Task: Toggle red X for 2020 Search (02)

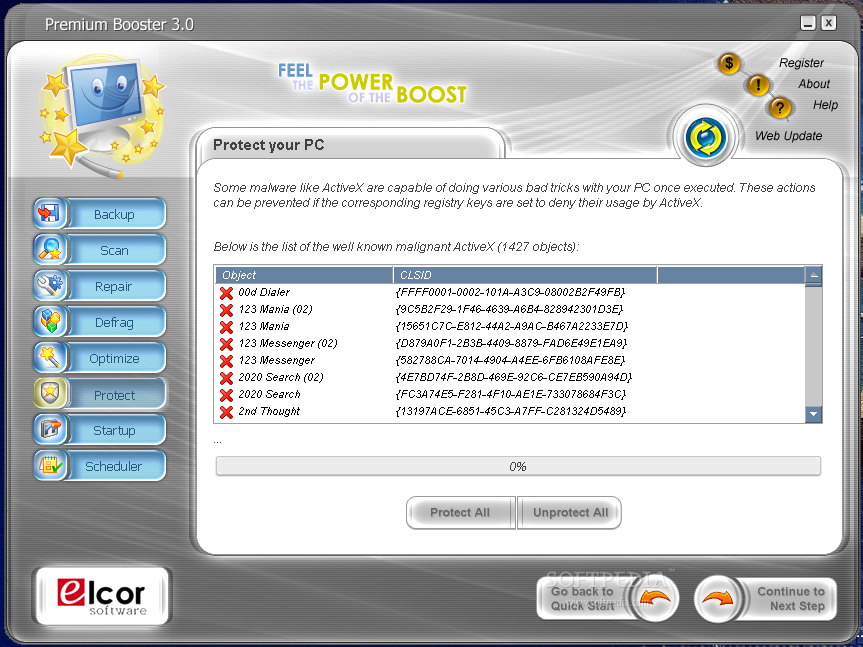Action: pos(226,378)
